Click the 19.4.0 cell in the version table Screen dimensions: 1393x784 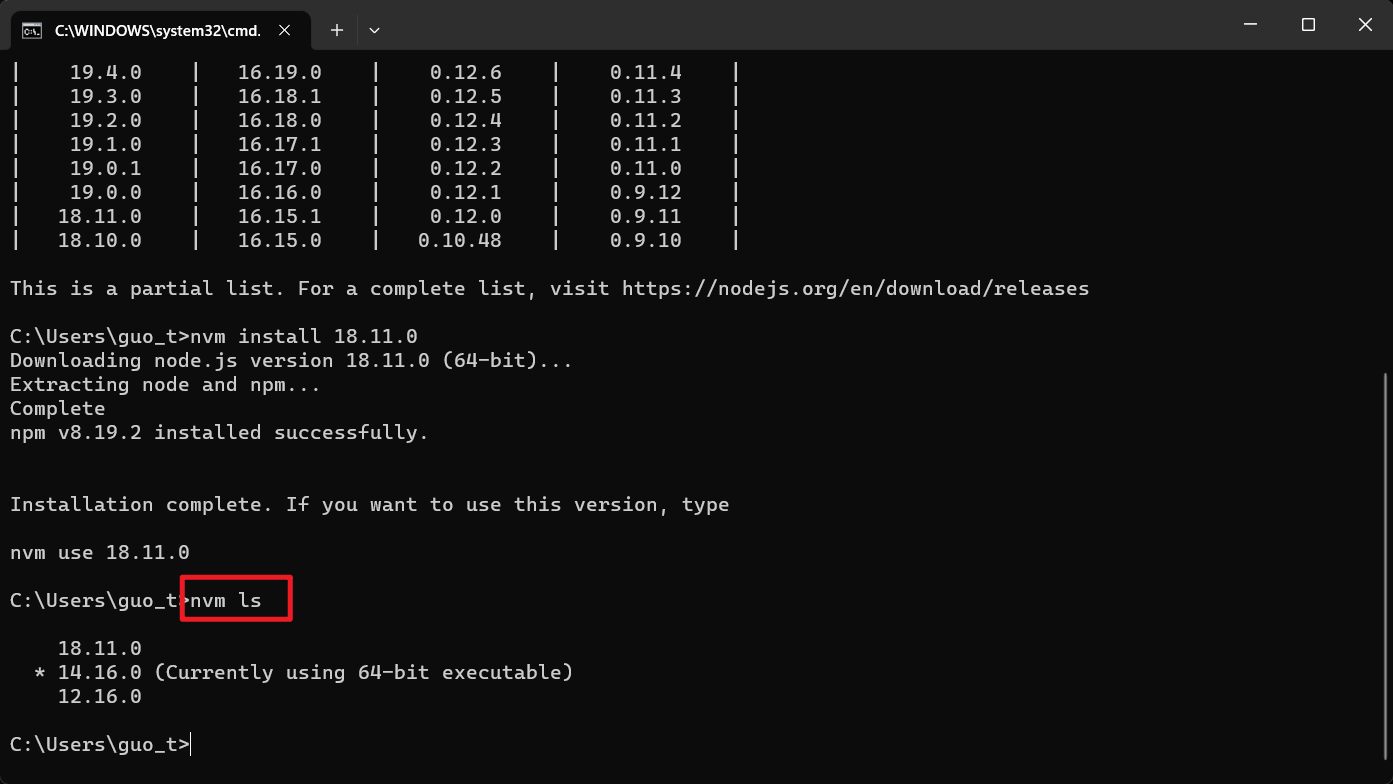pos(105,73)
